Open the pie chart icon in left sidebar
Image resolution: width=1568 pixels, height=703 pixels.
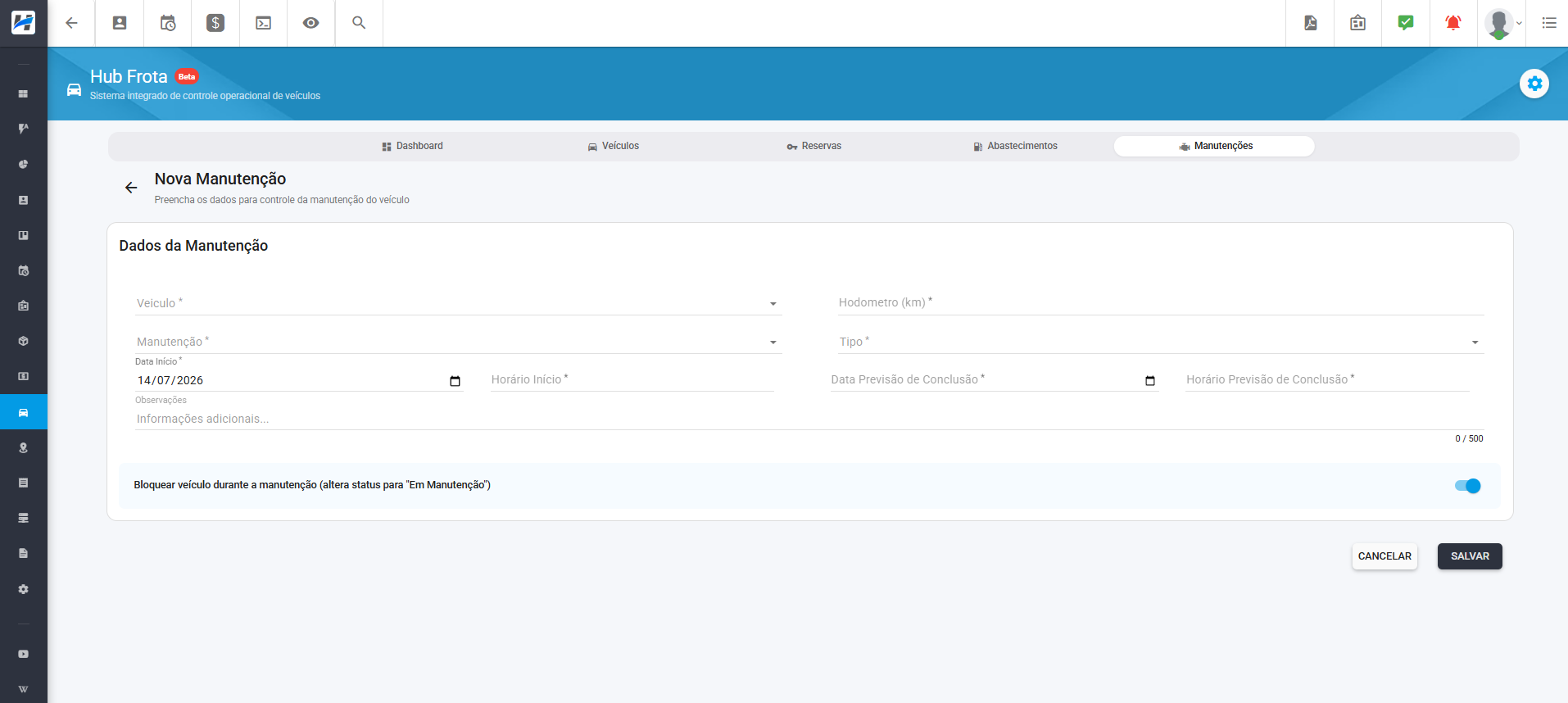click(x=23, y=165)
